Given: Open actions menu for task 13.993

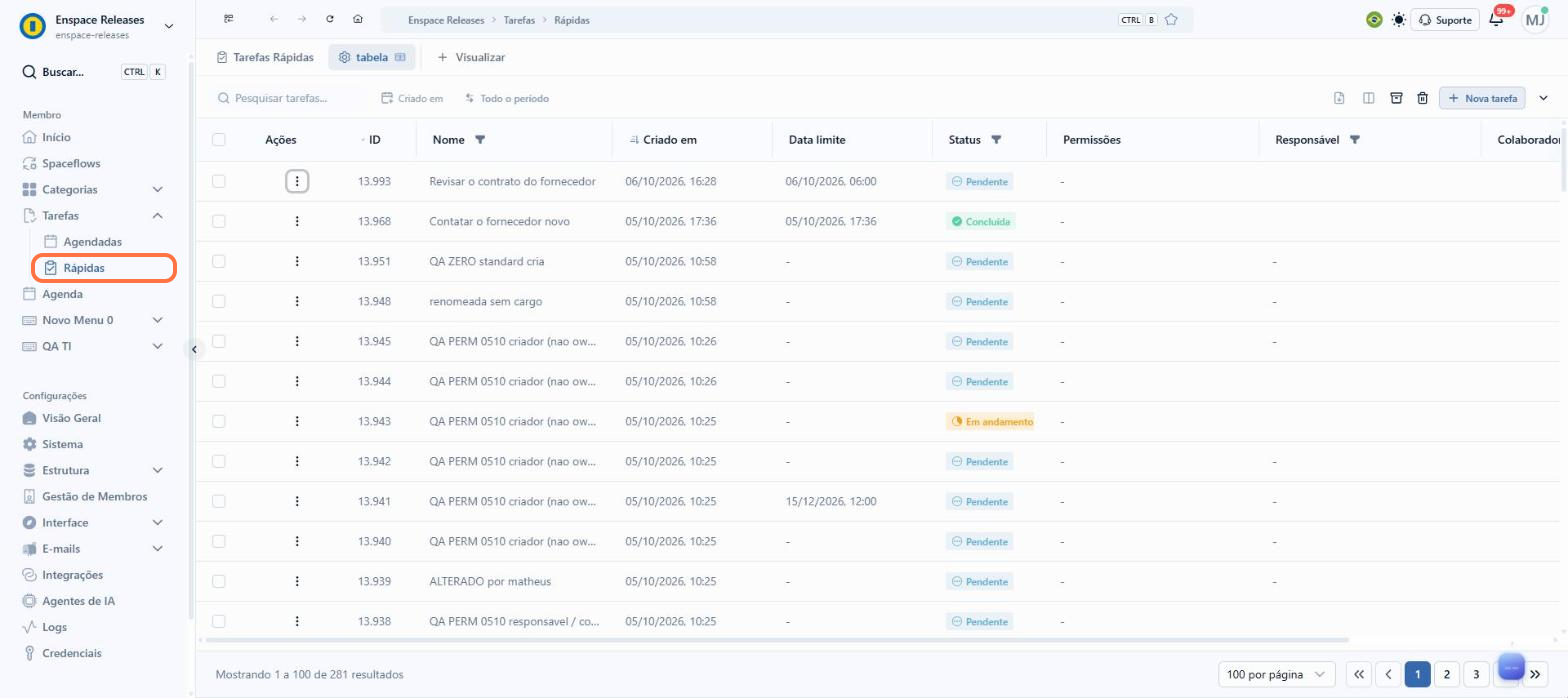Looking at the screenshot, I should pyautogui.click(x=297, y=181).
